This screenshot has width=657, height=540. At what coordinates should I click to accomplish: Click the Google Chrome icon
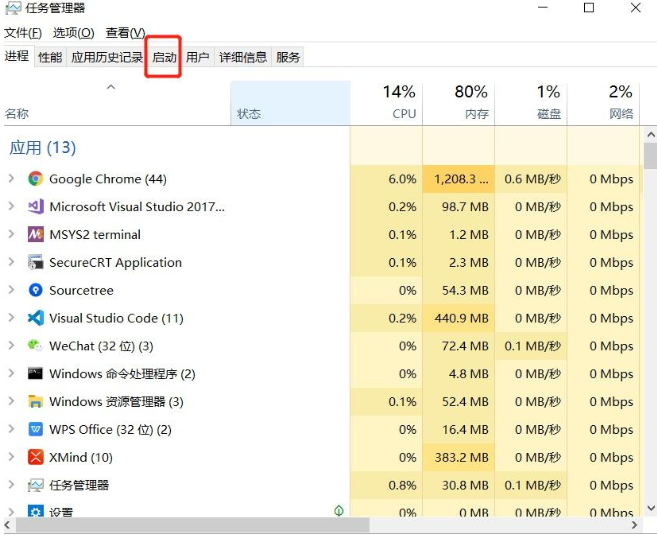pyautogui.click(x=36, y=179)
